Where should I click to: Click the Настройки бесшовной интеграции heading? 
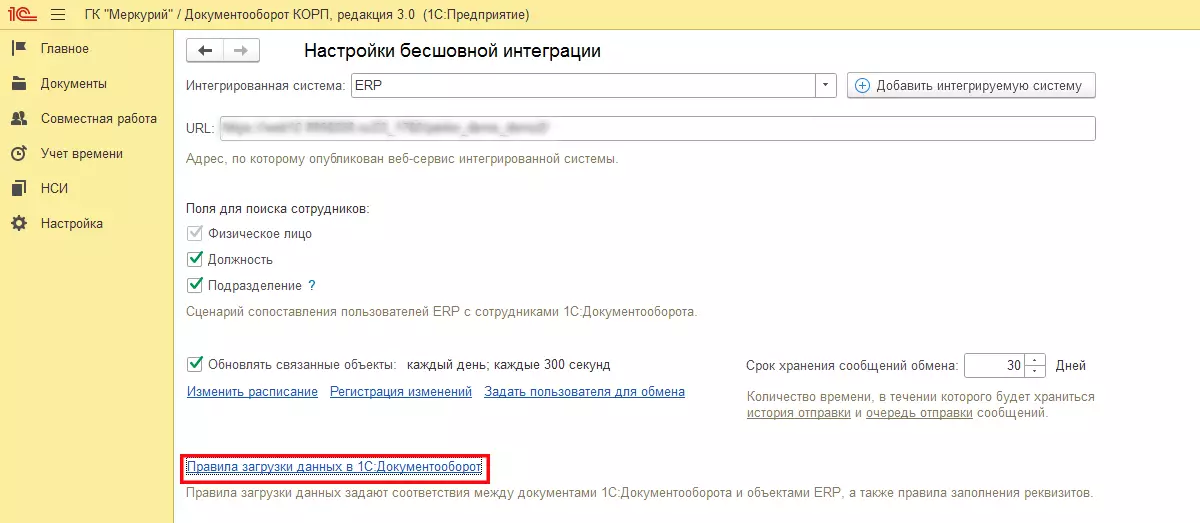[x=452, y=50]
